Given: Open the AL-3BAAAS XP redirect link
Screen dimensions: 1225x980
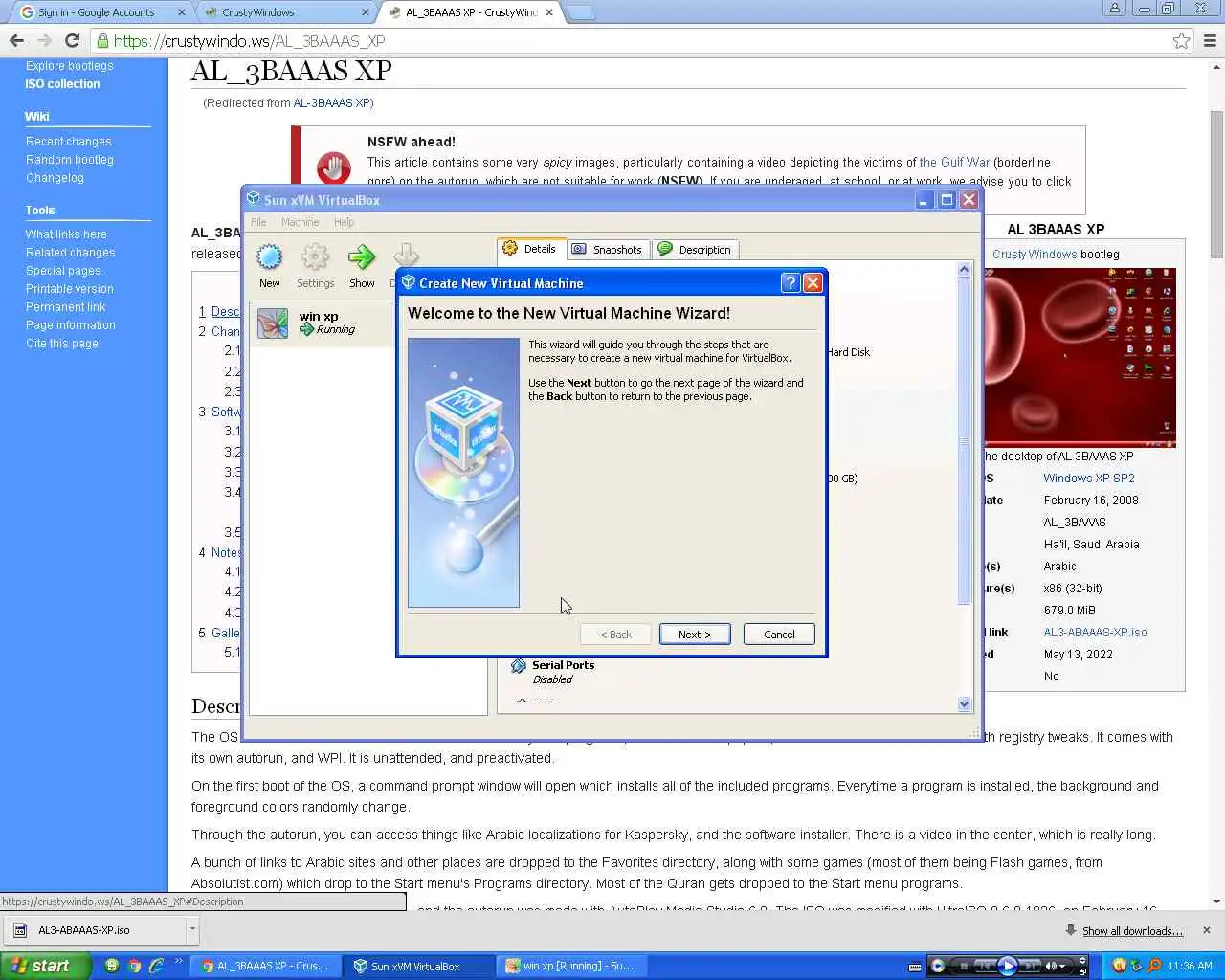Looking at the screenshot, I should (x=331, y=103).
